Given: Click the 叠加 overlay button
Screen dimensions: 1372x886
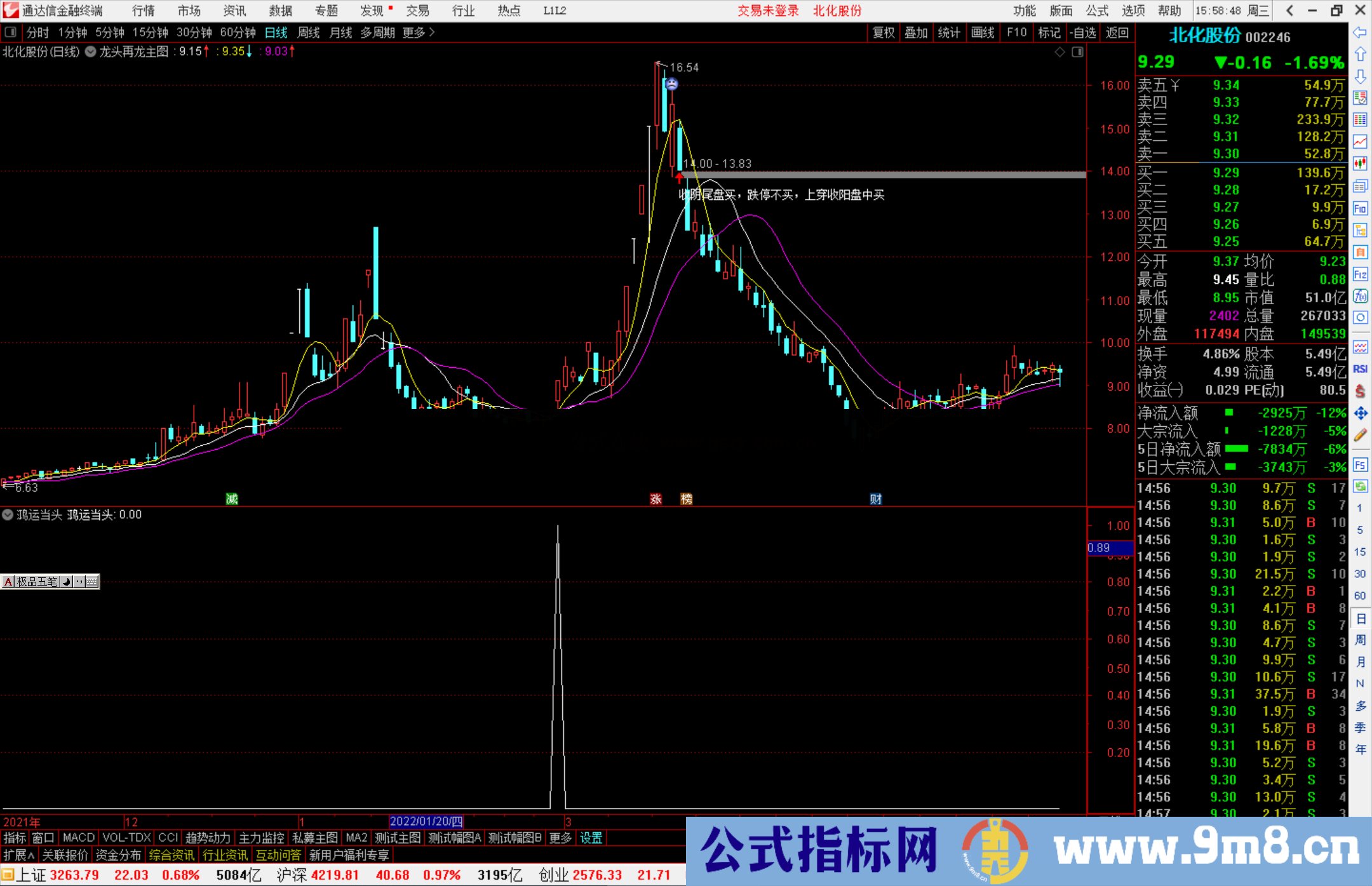Looking at the screenshot, I should click(x=916, y=32).
